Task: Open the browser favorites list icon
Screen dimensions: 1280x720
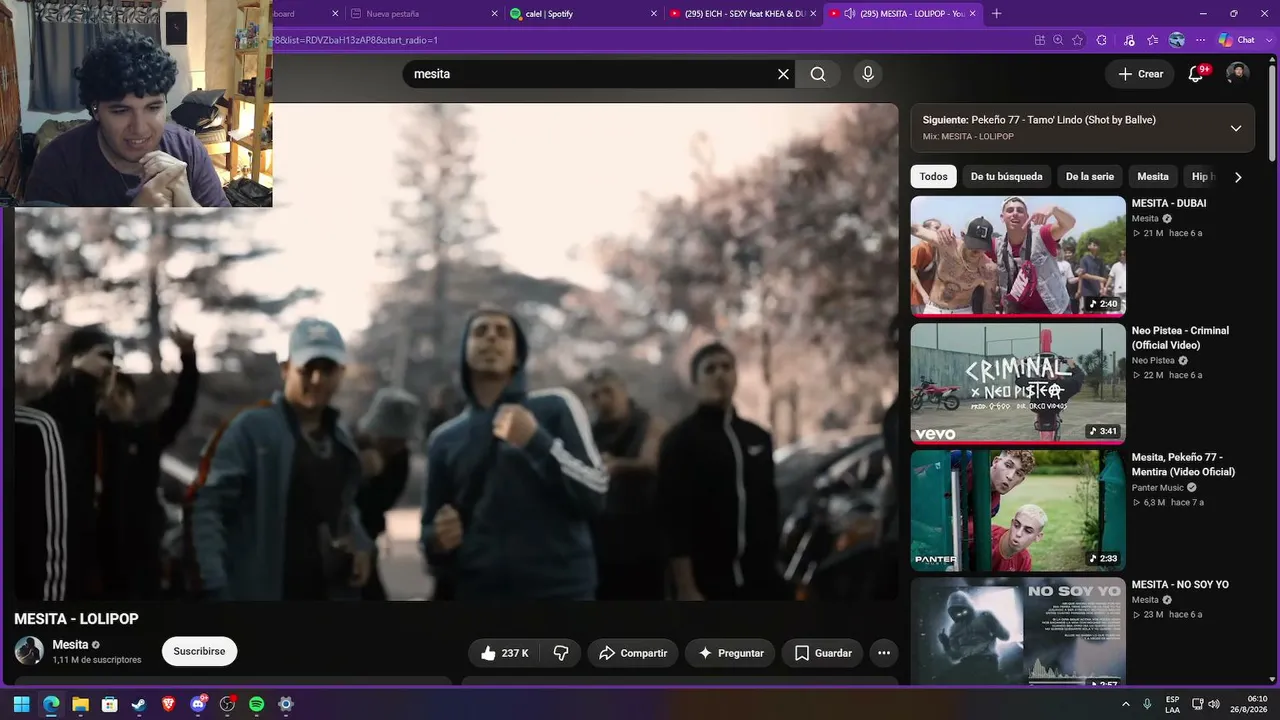Action: pyautogui.click(x=1153, y=40)
